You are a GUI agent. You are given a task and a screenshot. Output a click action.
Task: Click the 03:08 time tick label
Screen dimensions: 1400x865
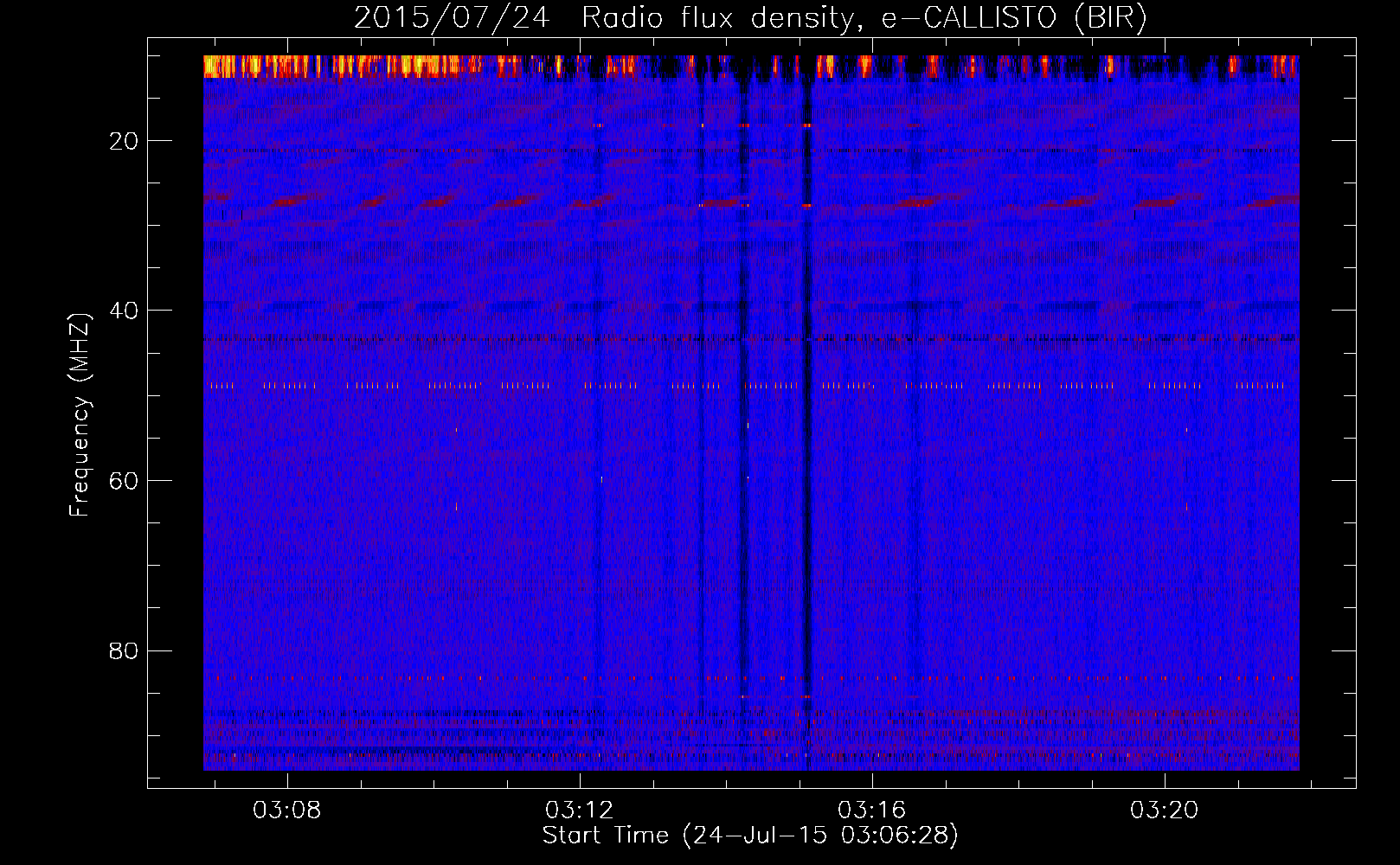[286, 810]
